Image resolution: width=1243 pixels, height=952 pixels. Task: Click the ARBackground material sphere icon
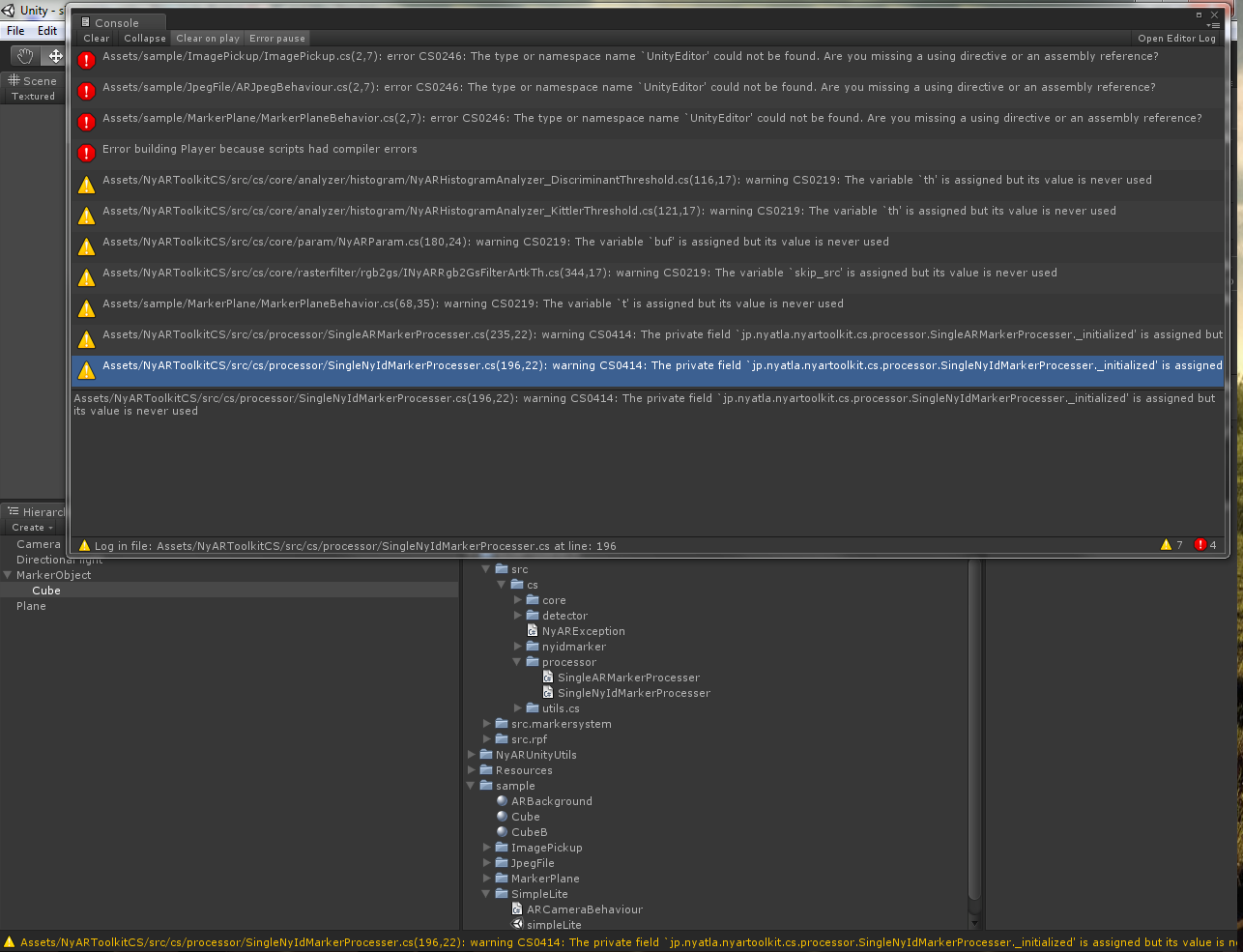click(502, 801)
